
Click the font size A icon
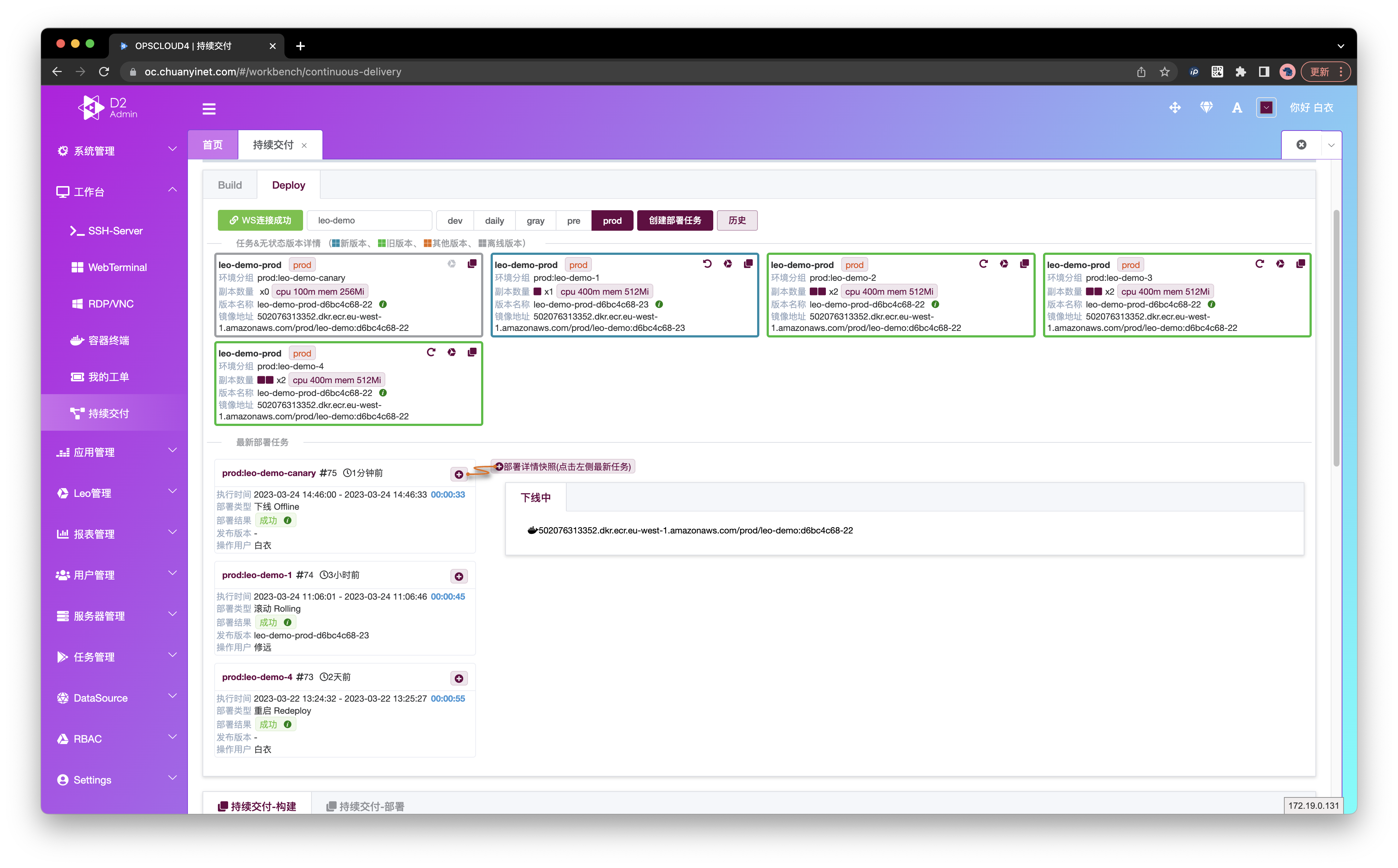coord(1237,107)
